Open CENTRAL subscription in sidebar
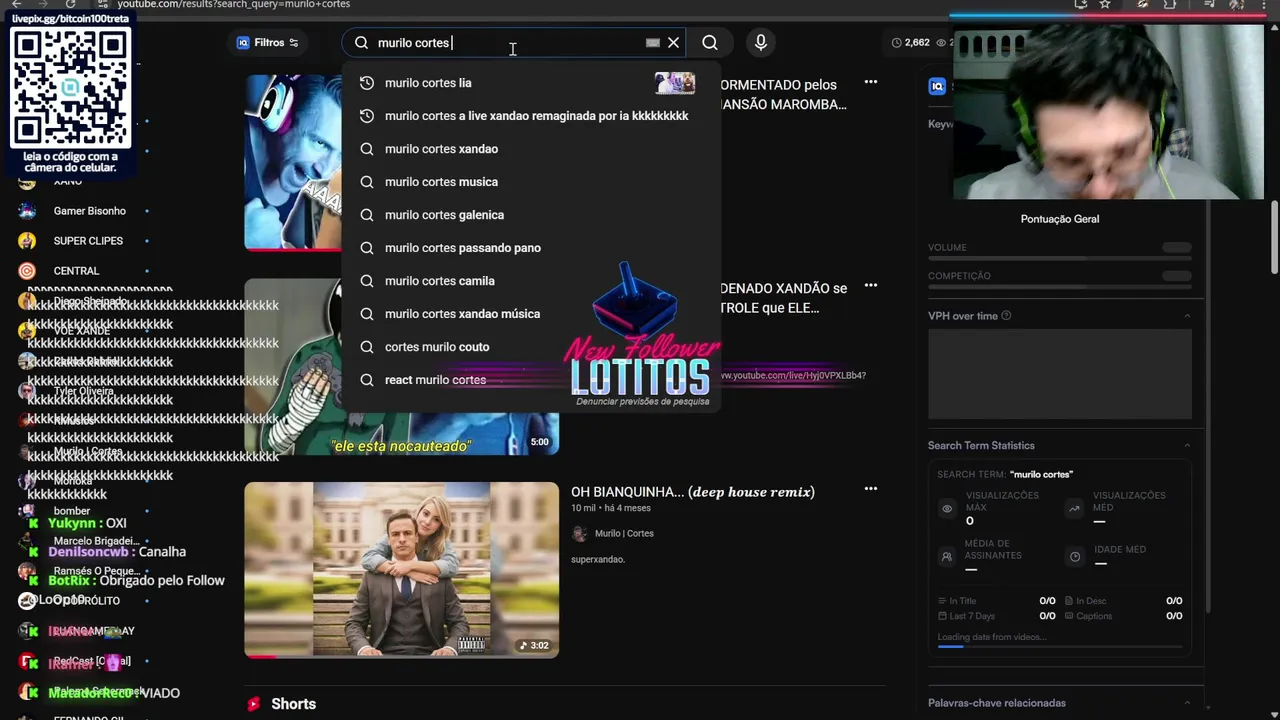 click(x=76, y=271)
